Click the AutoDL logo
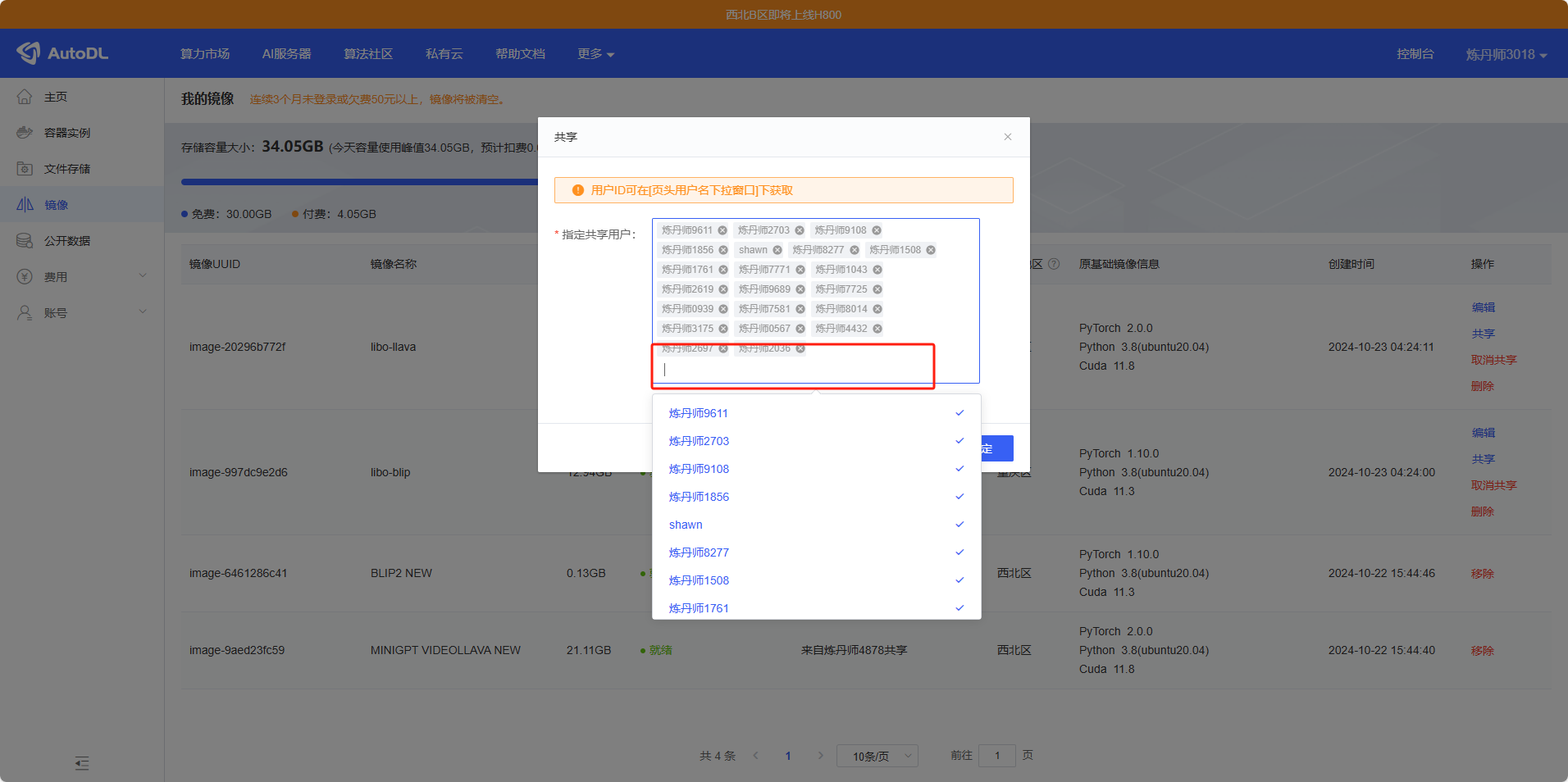 point(62,53)
